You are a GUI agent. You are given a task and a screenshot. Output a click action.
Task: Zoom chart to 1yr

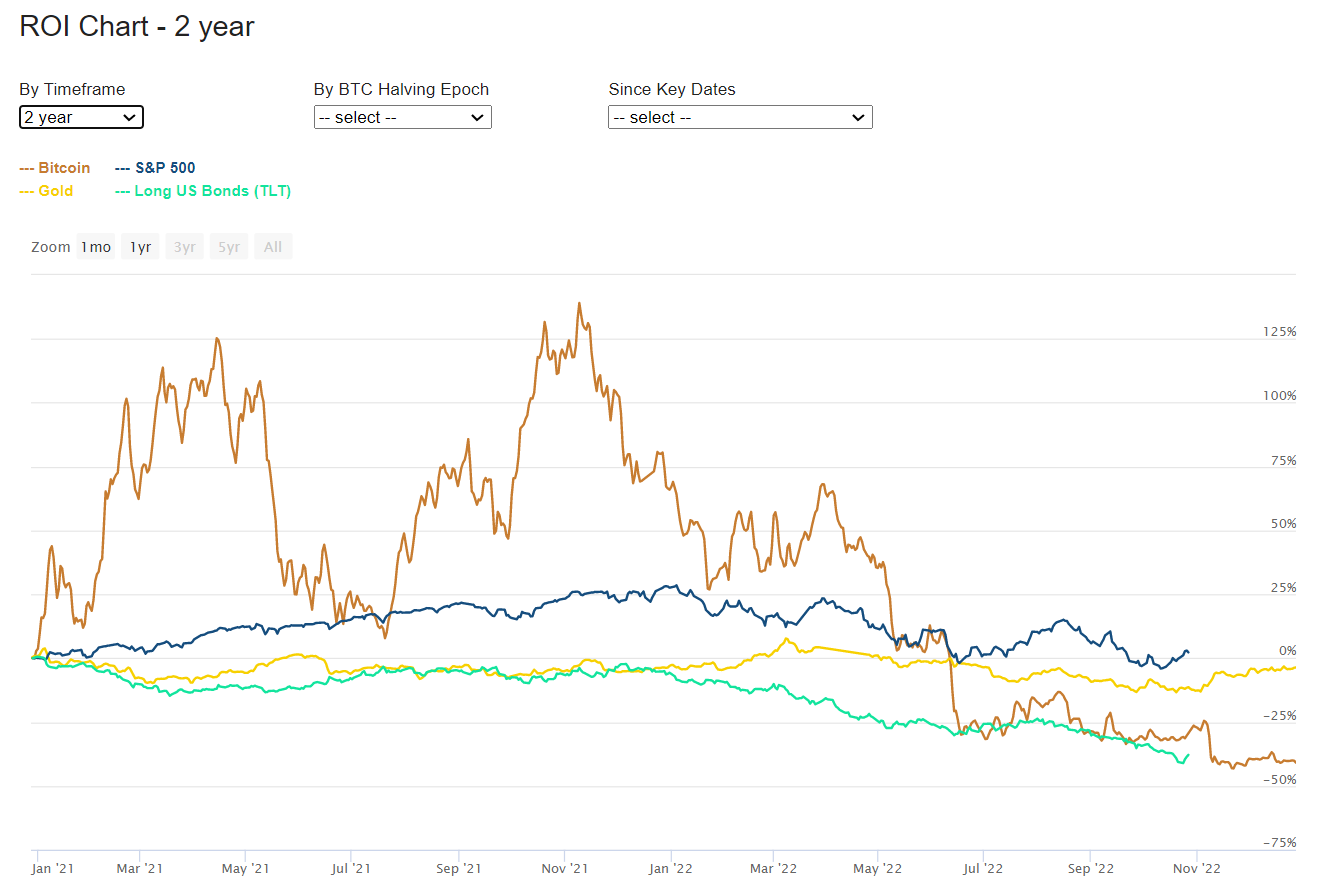click(x=140, y=247)
